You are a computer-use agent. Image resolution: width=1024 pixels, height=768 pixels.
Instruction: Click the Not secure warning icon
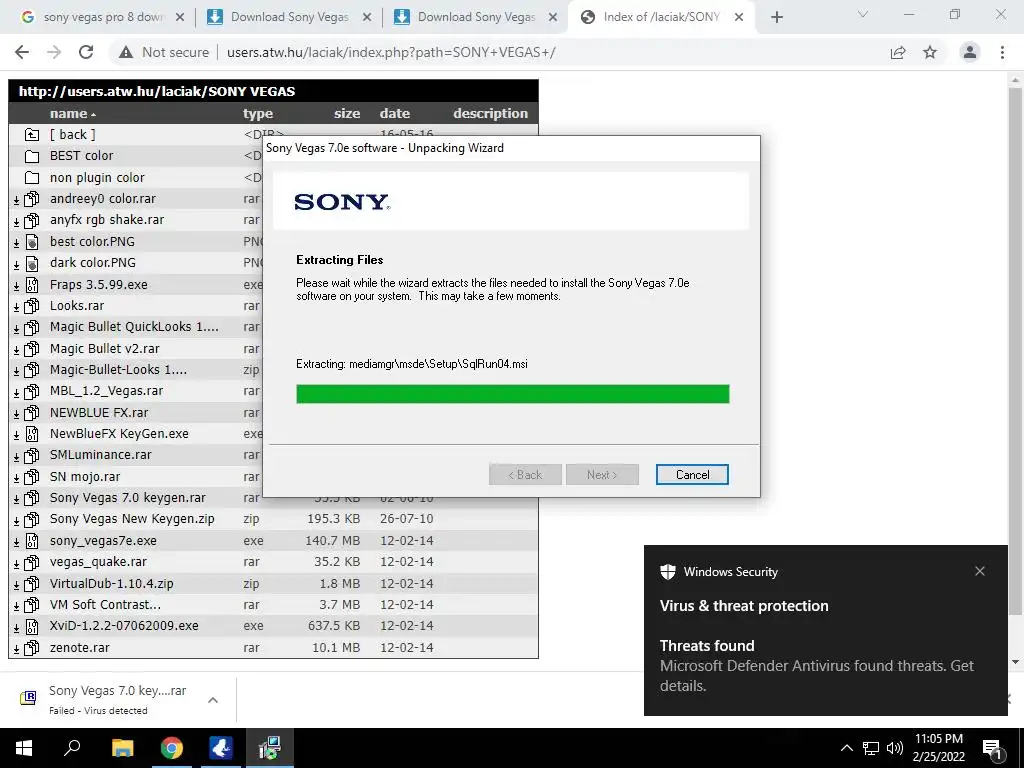coord(126,52)
